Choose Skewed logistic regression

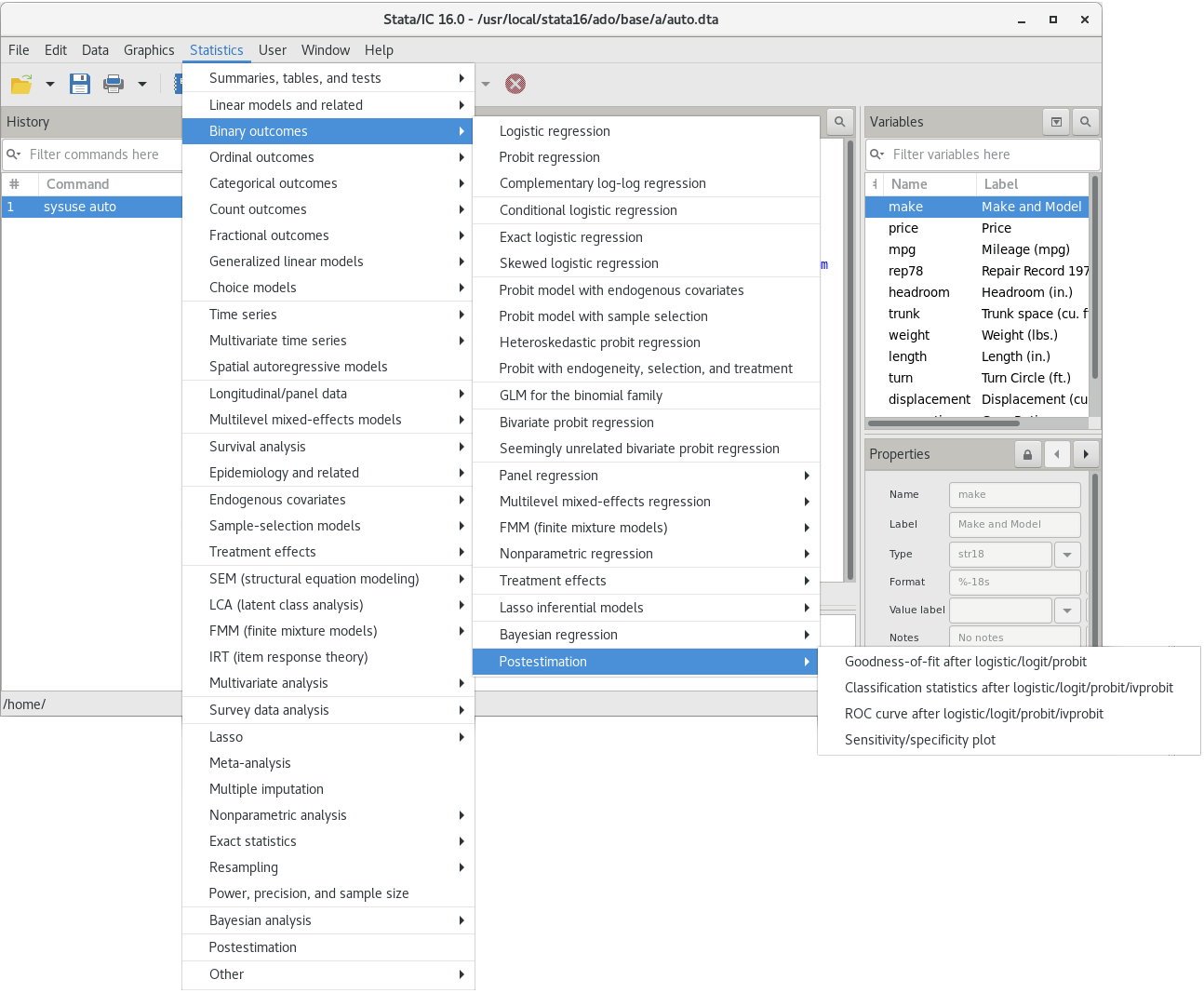pos(646,263)
